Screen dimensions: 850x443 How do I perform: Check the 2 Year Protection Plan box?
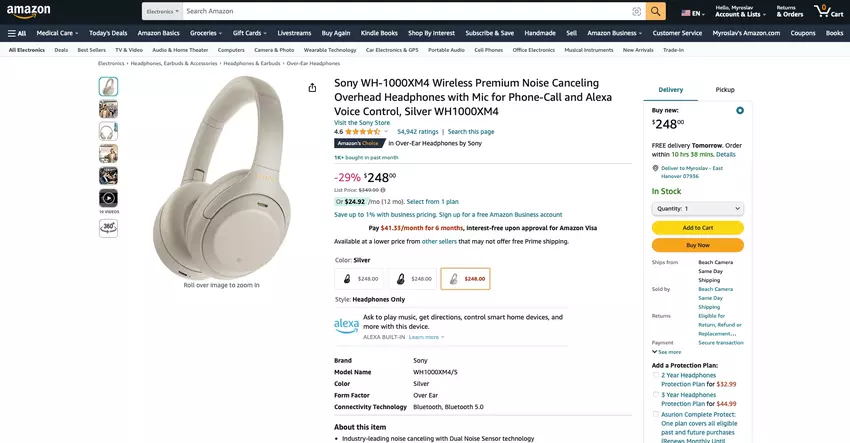point(656,375)
